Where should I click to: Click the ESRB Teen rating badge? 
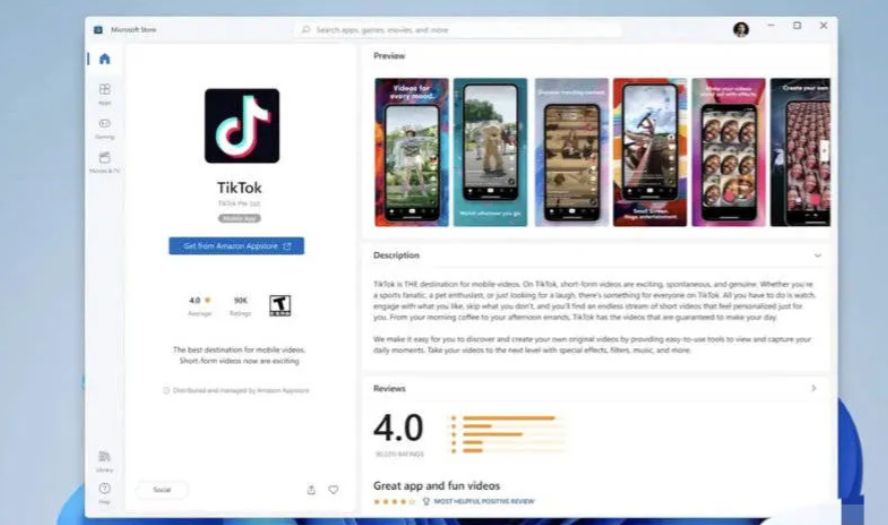pos(280,305)
